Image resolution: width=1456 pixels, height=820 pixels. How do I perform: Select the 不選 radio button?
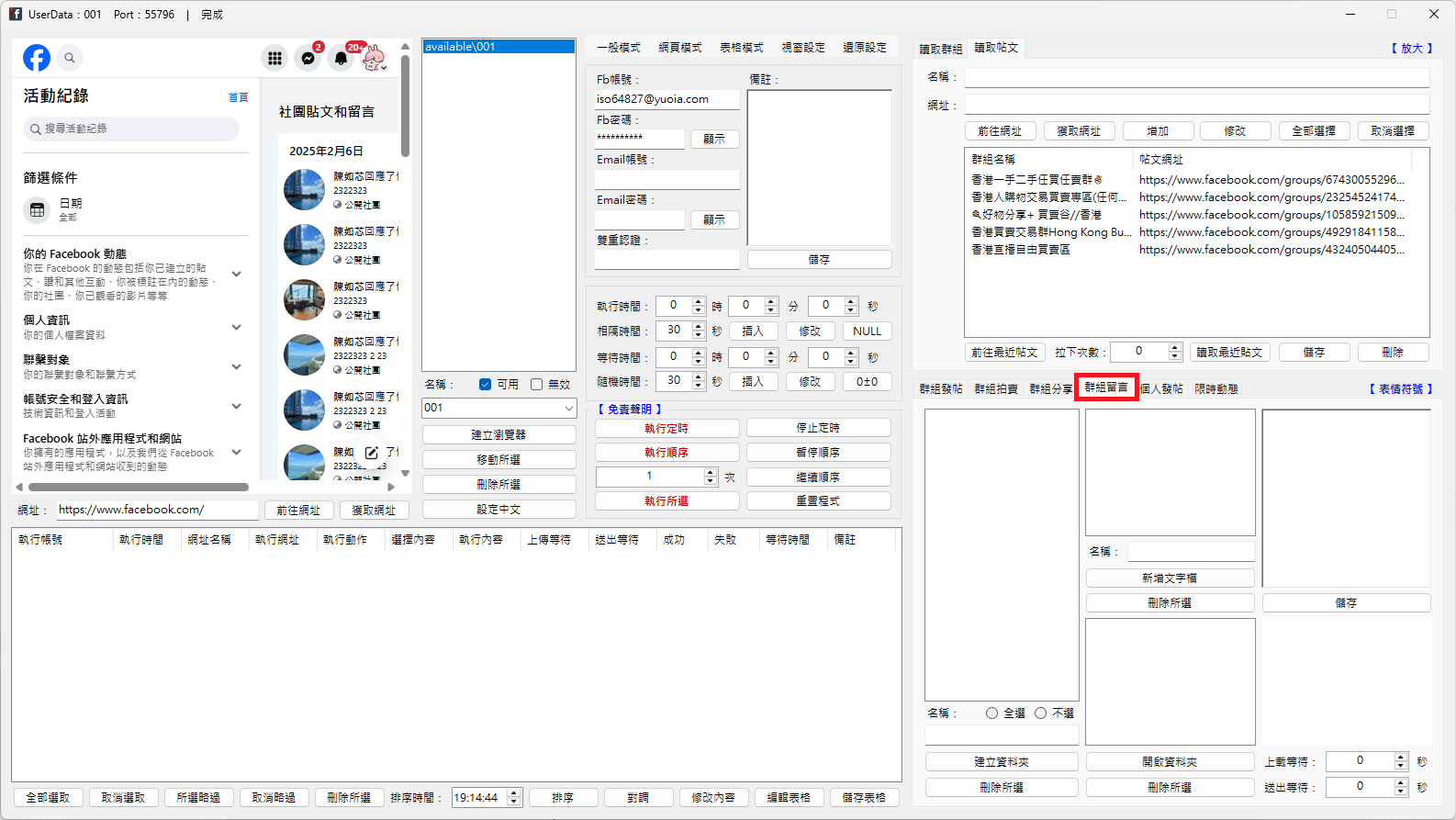(1040, 713)
